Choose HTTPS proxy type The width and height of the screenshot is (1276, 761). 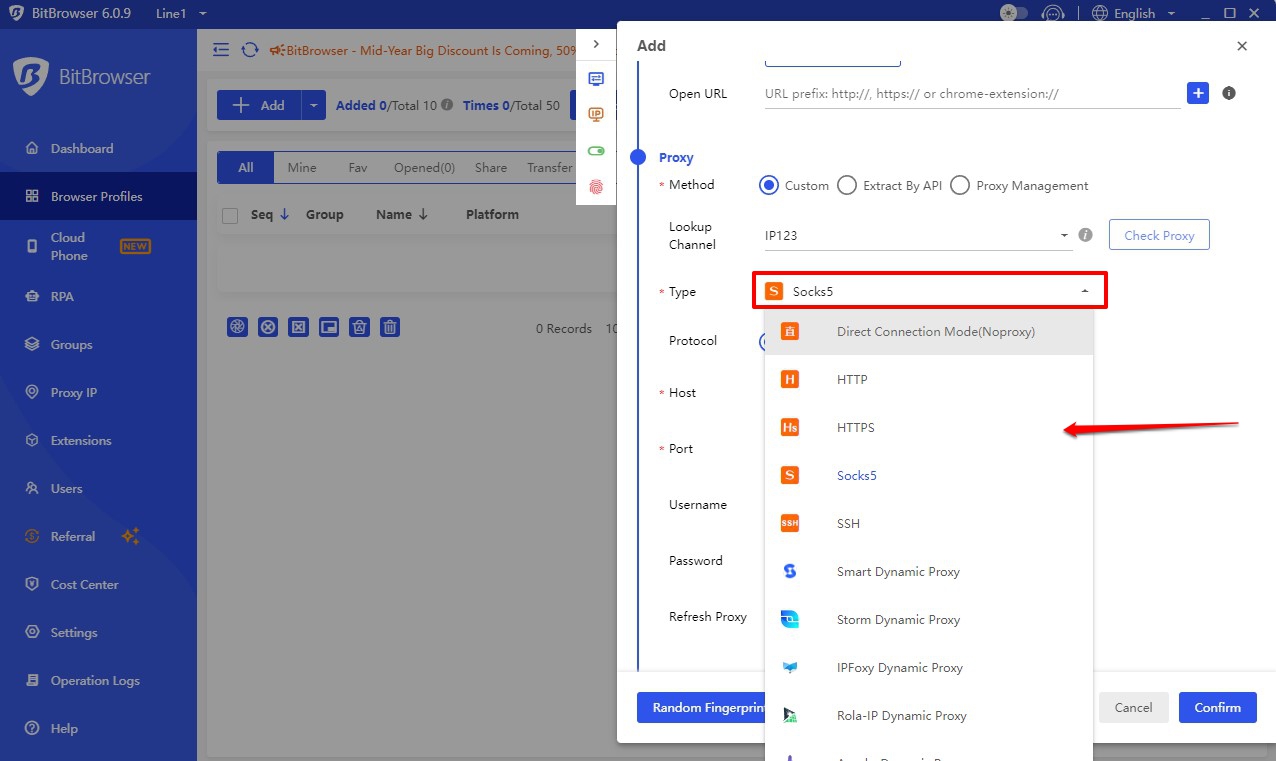click(929, 427)
